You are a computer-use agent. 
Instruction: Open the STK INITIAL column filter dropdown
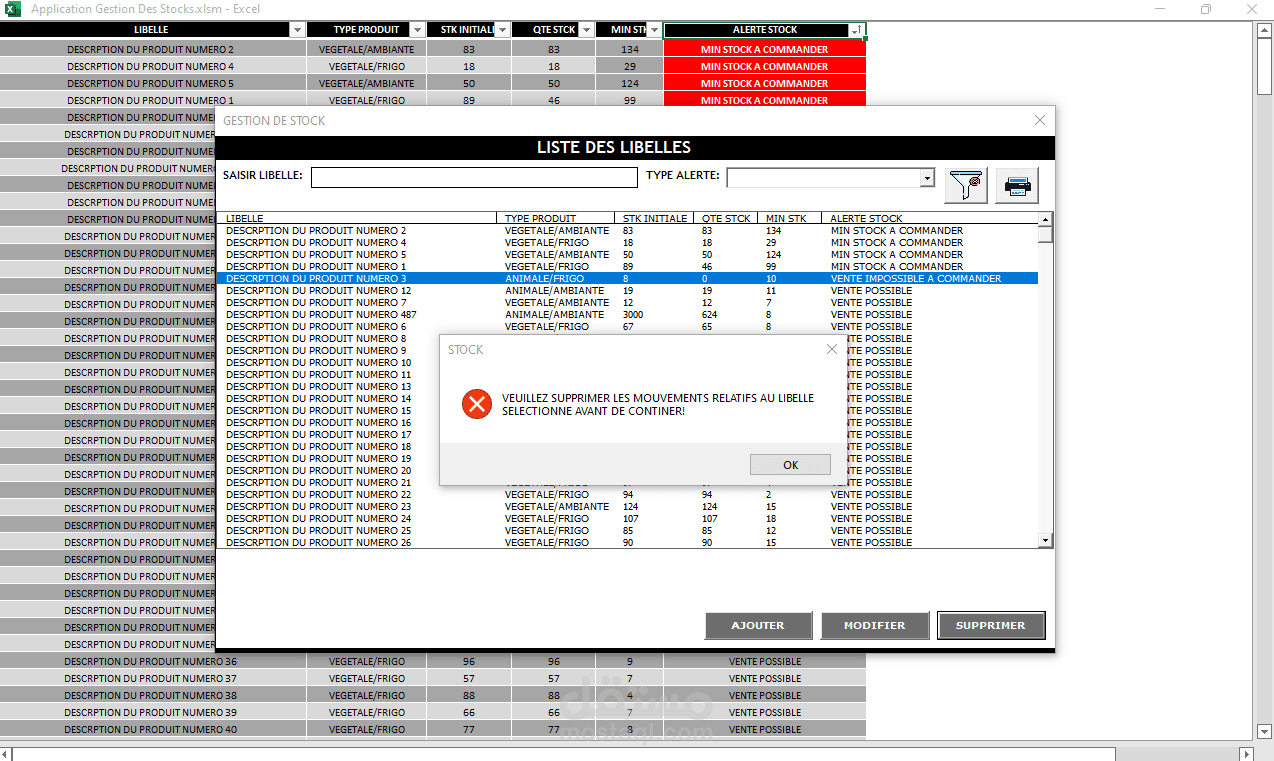[502, 30]
